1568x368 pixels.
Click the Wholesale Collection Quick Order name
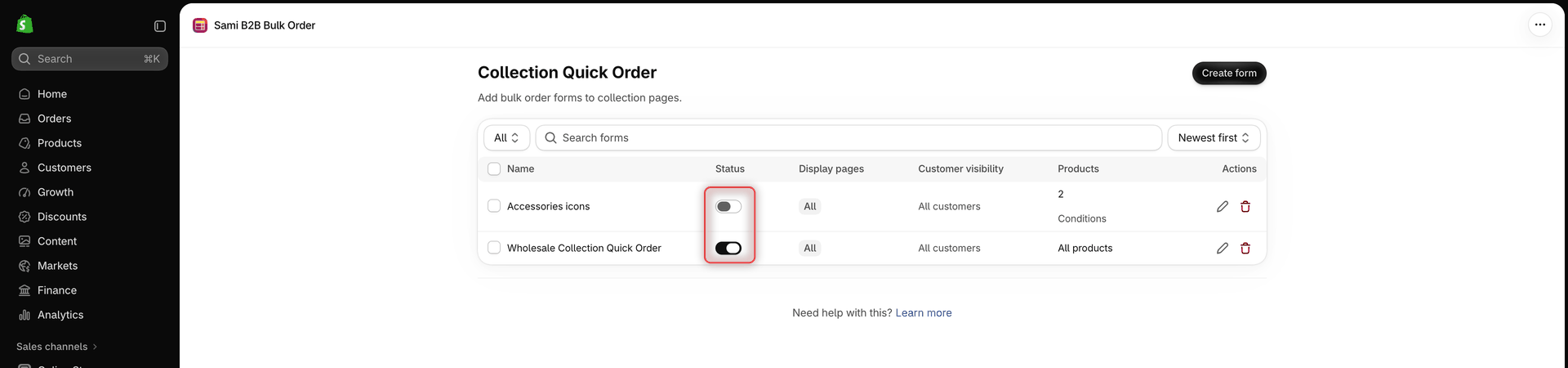coord(584,248)
